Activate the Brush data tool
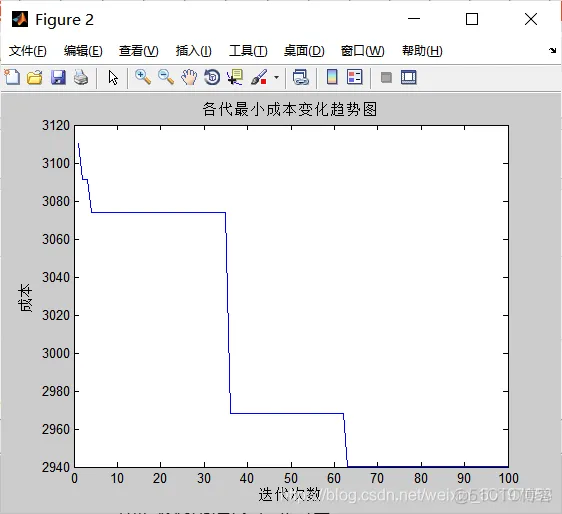 click(259, 77)
